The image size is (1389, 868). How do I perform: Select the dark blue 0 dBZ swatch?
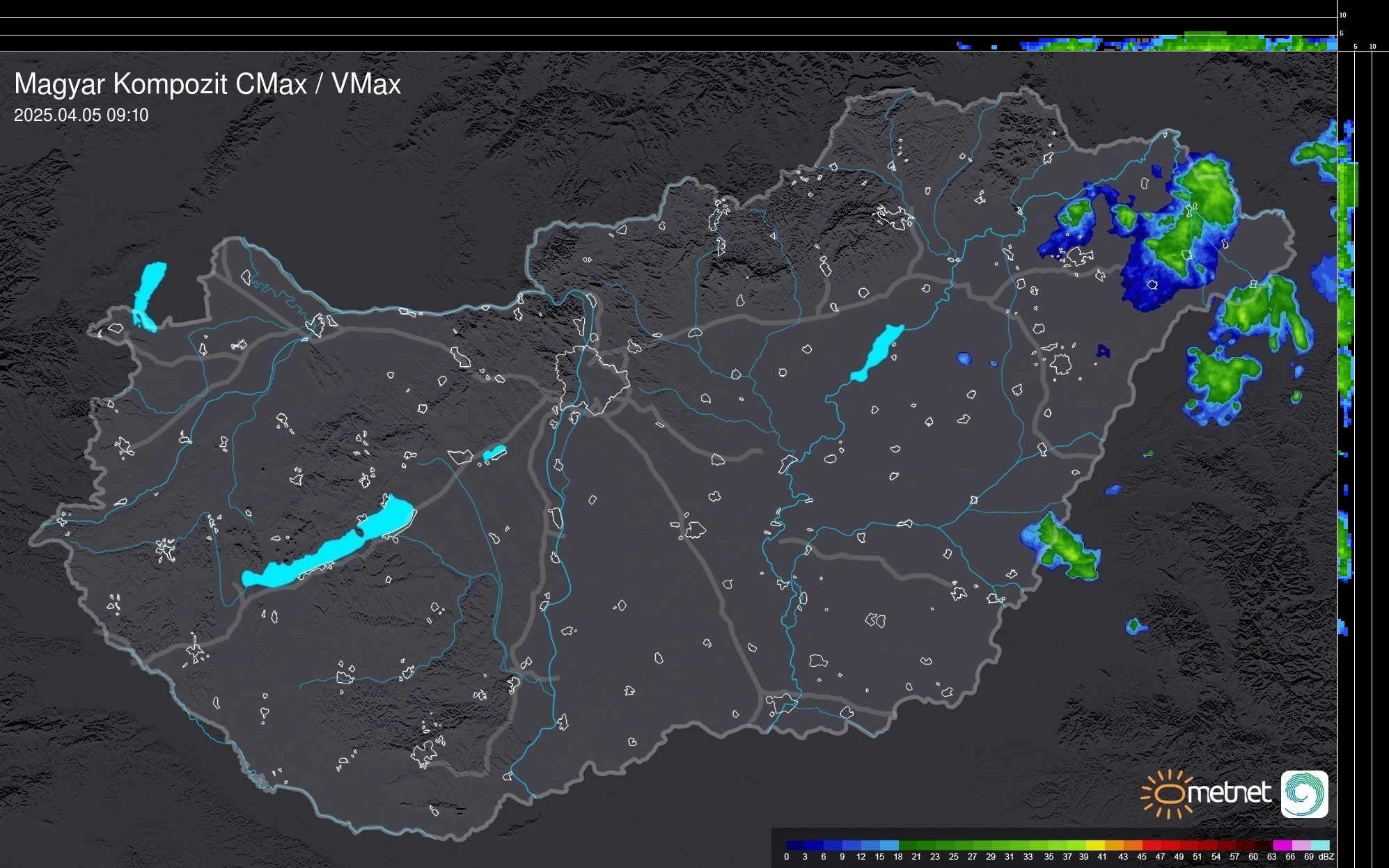point(795,845)
